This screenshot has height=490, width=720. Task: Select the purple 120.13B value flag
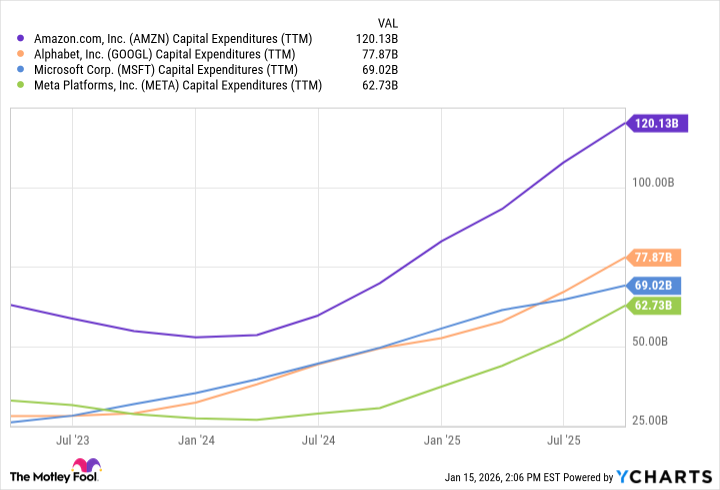coord(656,123)
